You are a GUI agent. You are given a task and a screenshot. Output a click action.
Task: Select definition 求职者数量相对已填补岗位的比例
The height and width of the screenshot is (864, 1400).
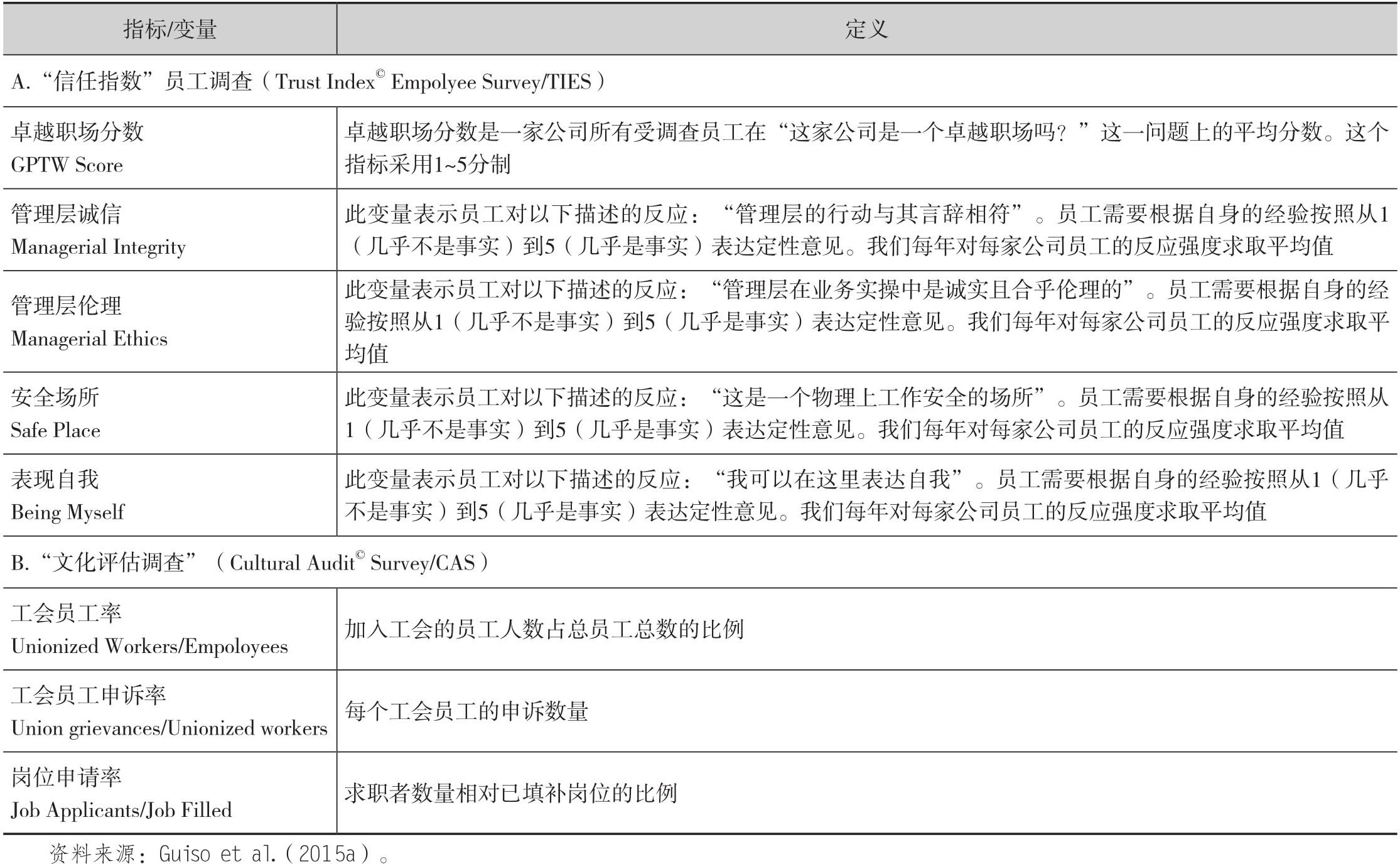coord(510,793)
